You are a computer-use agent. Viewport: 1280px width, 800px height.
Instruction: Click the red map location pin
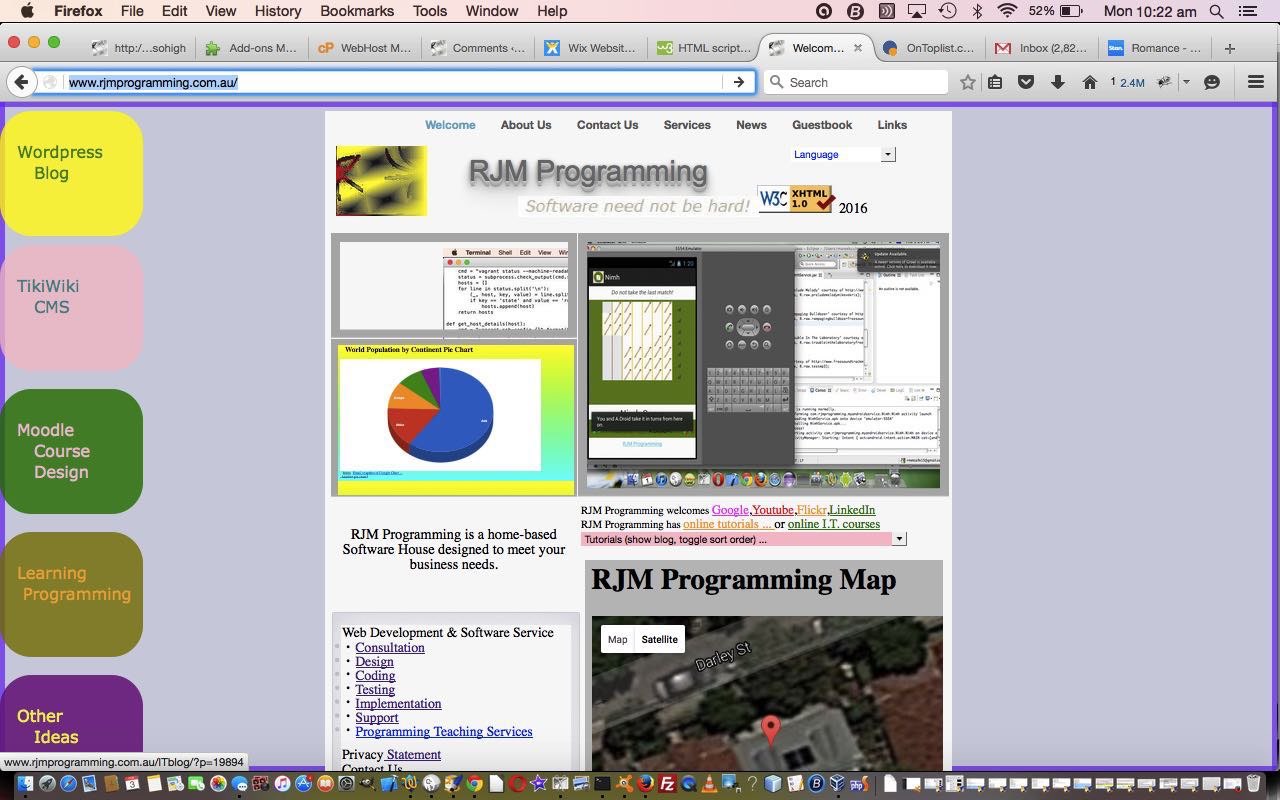click(771, 729)
